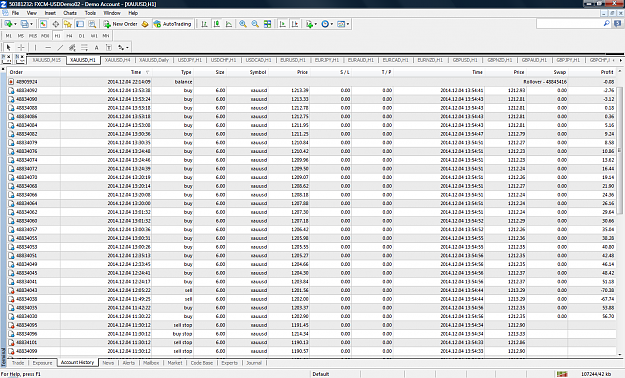This screenshot has width=625, height=378.
Task: Switch chart to line chart style
Action: point(229,24)
